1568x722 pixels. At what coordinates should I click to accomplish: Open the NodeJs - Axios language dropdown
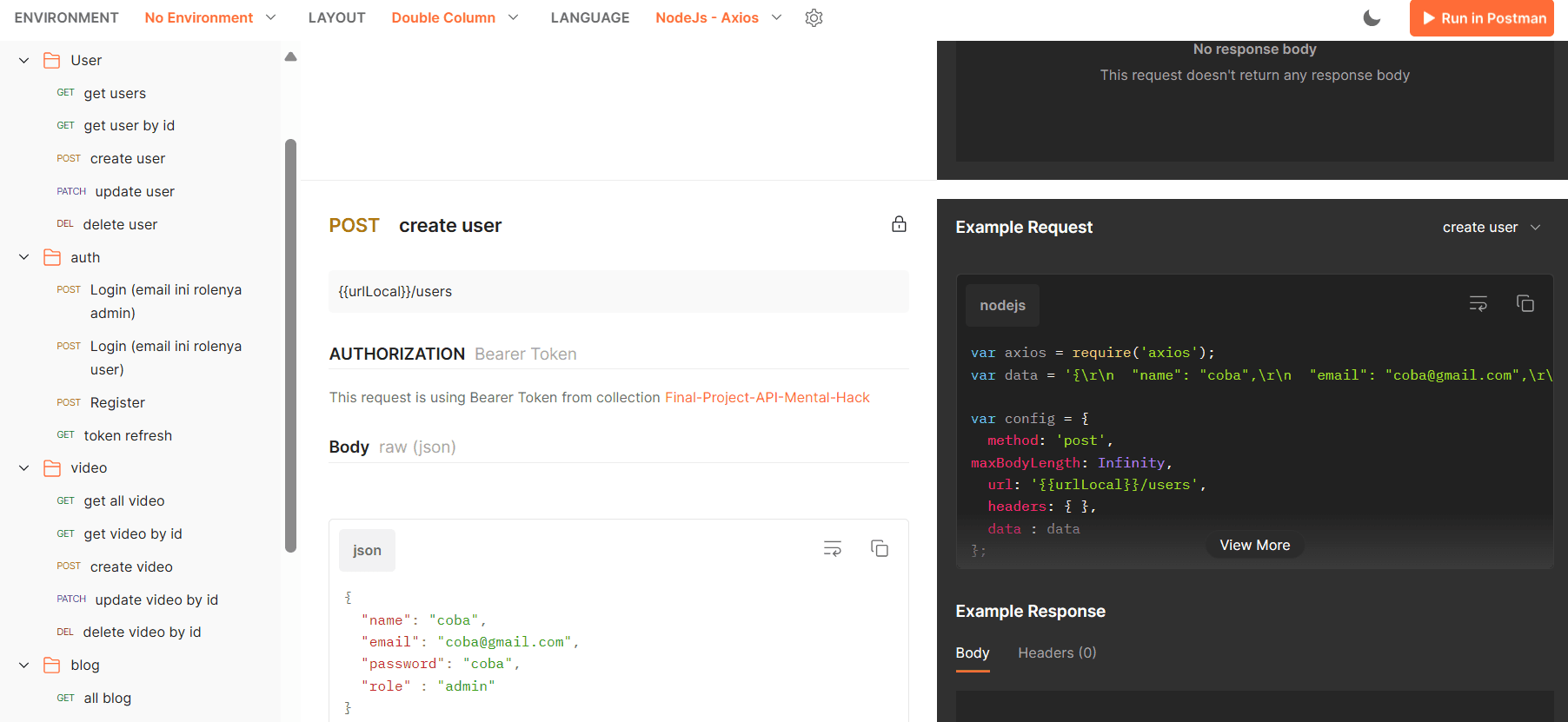click(719, 17)
